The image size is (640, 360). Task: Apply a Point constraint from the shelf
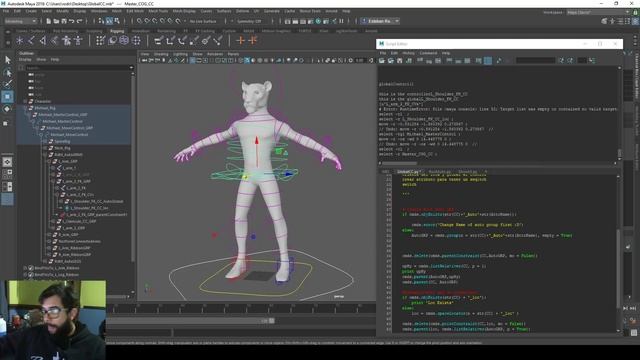[x=171, y=40]
